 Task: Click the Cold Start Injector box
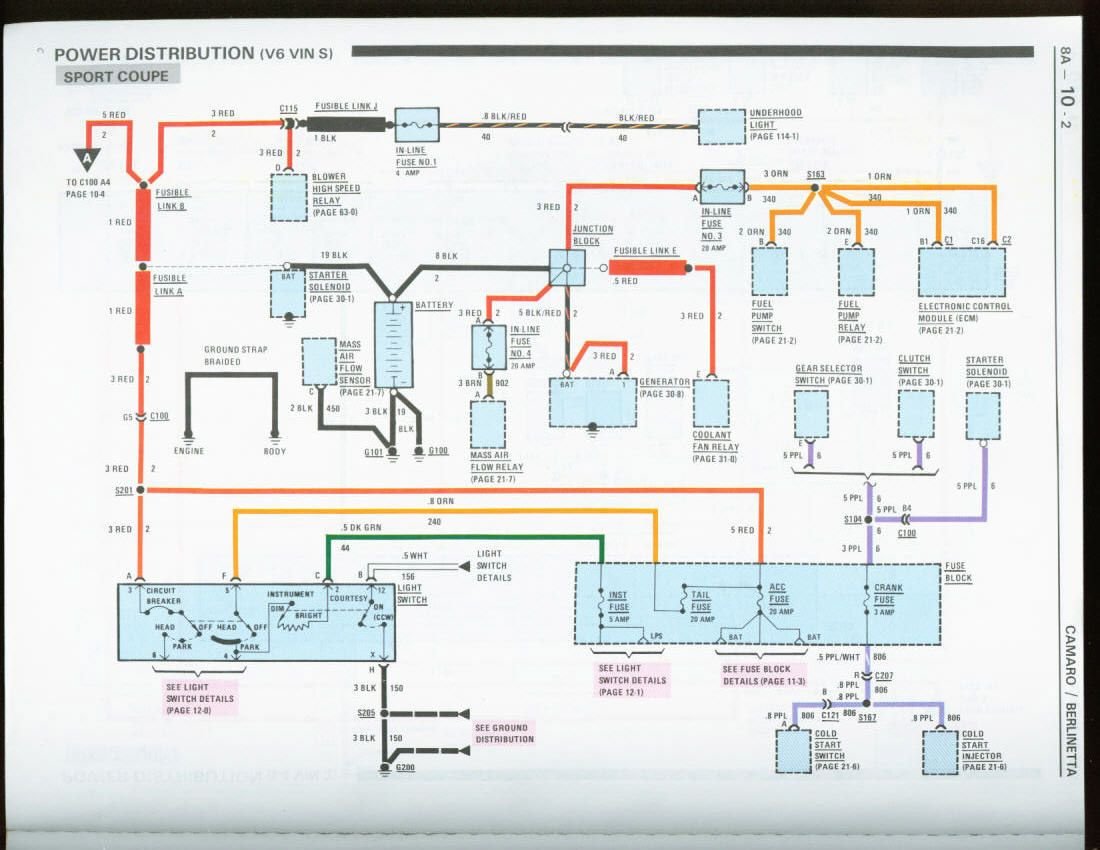[x=940, y=752]
